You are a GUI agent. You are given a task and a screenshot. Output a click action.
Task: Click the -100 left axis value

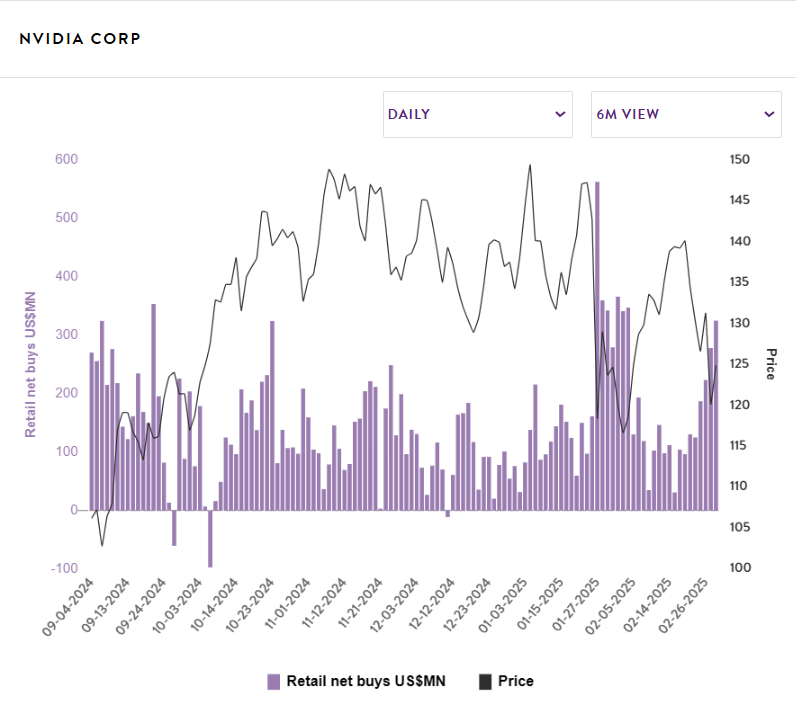tap(64, 568)
